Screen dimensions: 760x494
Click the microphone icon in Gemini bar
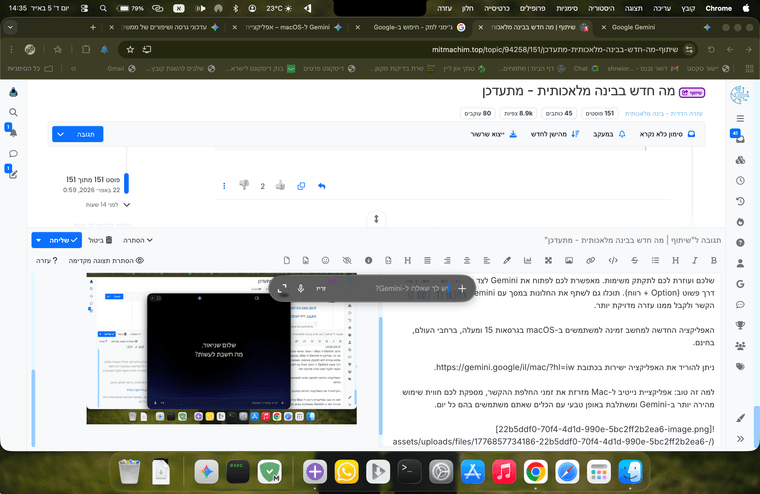(301, 288)
